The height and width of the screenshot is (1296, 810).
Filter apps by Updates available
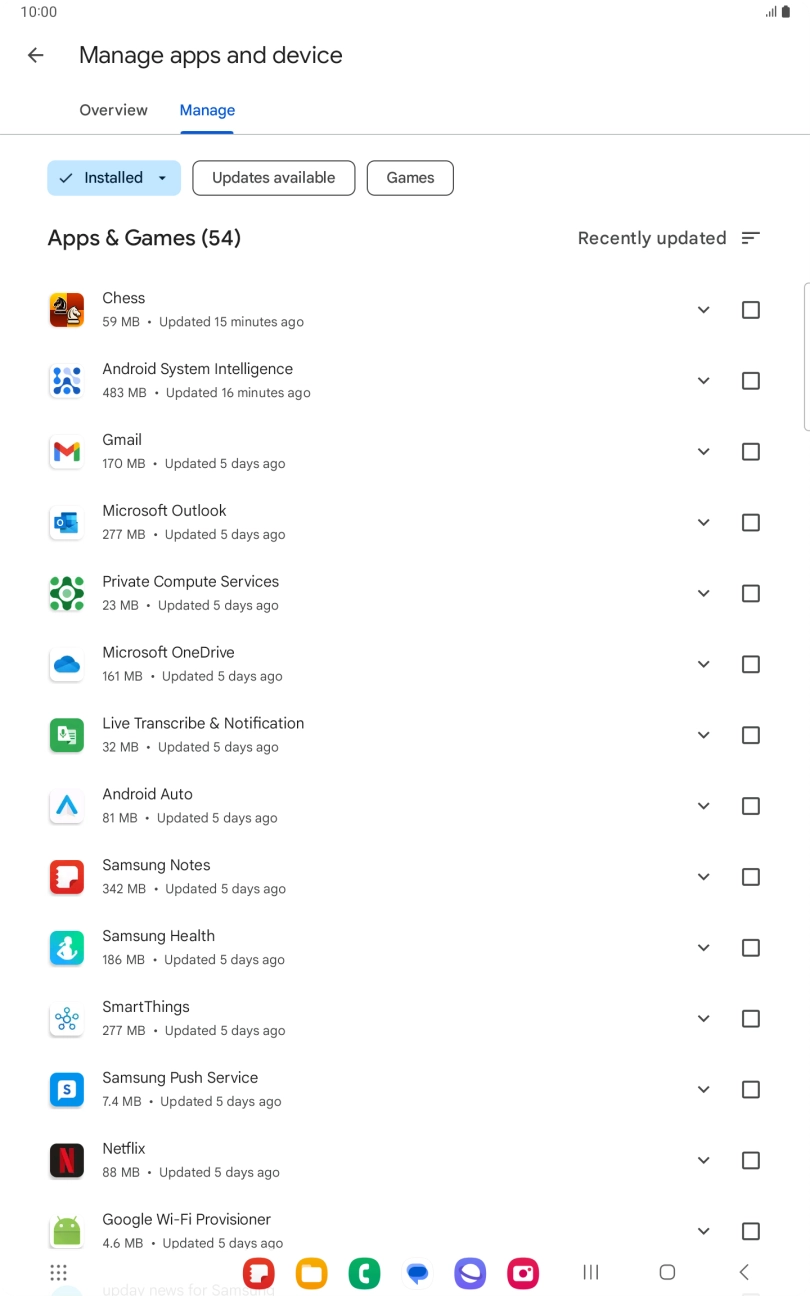(273, 177)
